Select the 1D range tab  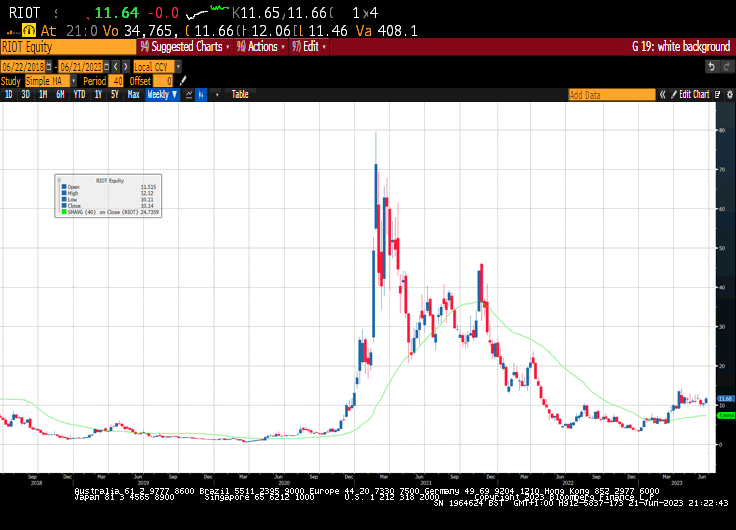pos(8,94)
